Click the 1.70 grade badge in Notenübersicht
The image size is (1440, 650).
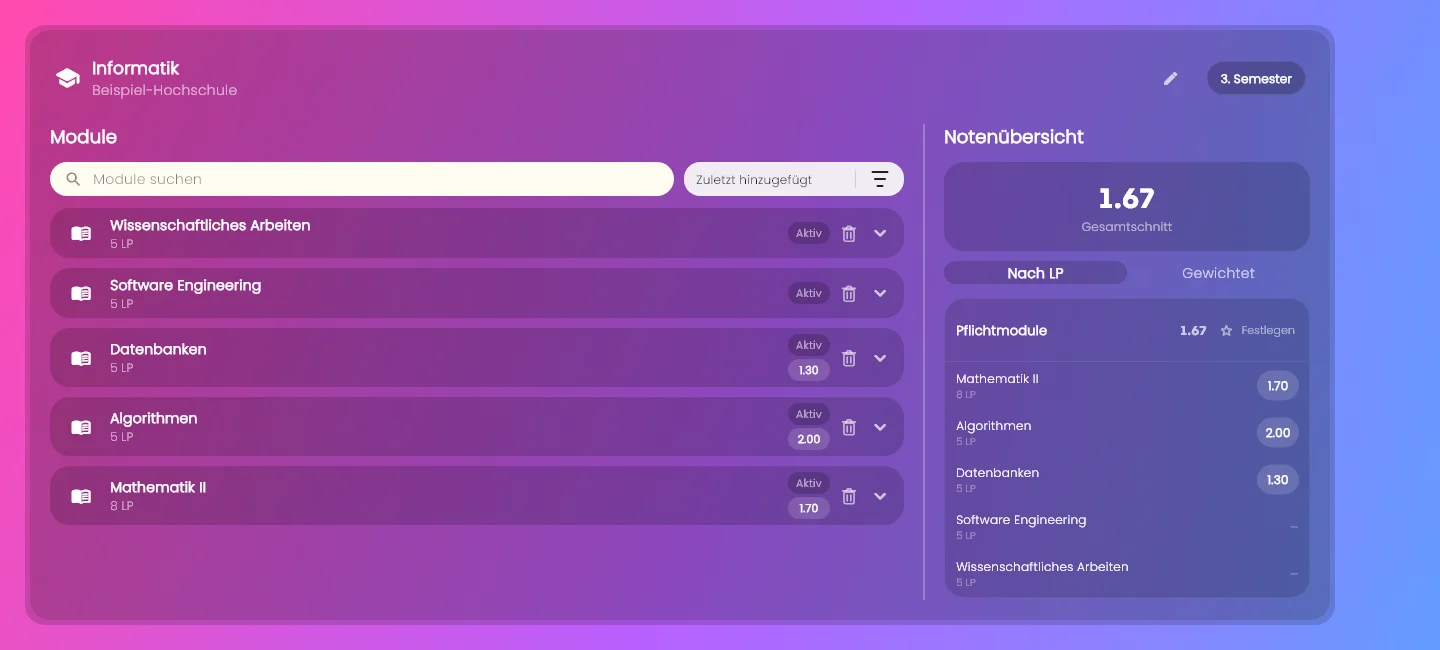(1278, 386)
